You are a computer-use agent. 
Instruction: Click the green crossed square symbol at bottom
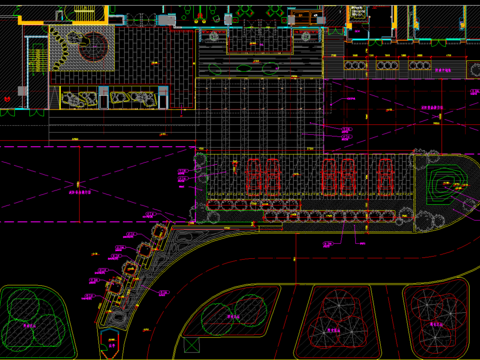click(192, 345)
